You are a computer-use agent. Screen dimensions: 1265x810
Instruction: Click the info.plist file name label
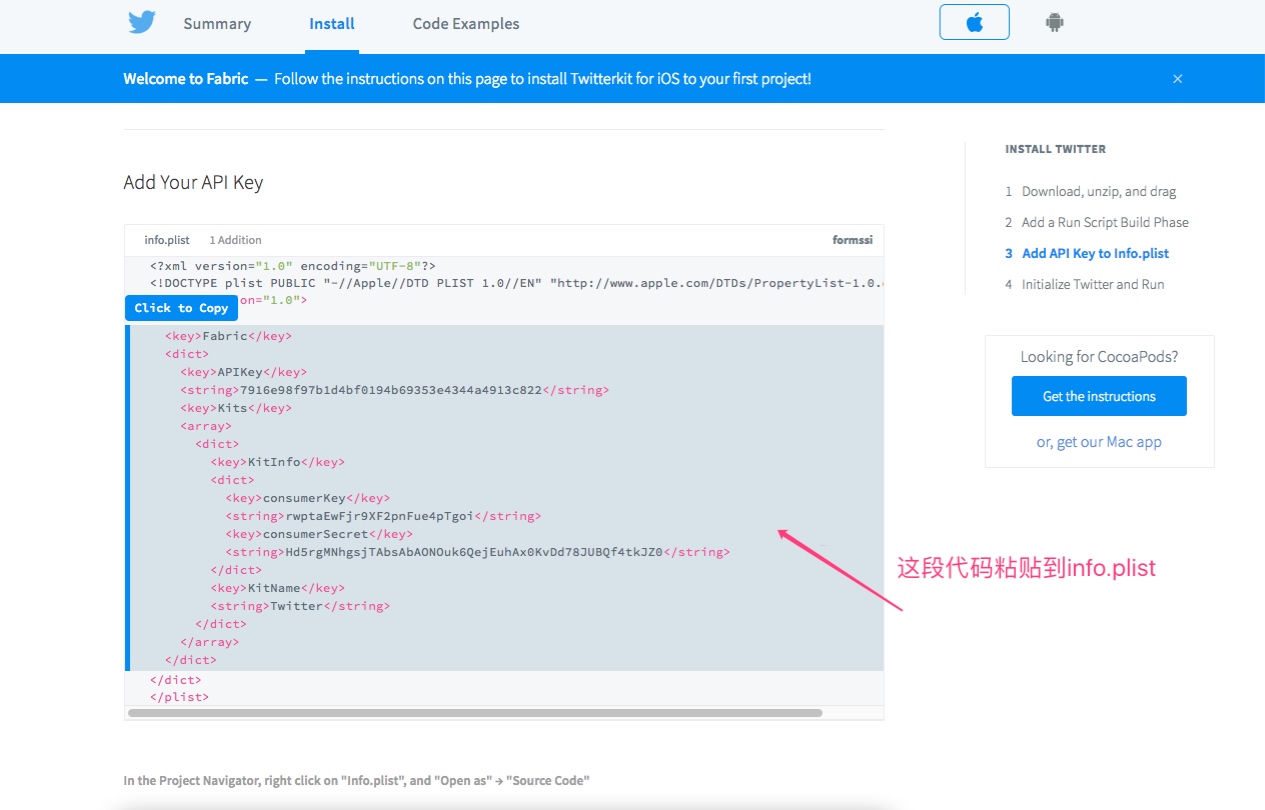click(x=167, y=240)
